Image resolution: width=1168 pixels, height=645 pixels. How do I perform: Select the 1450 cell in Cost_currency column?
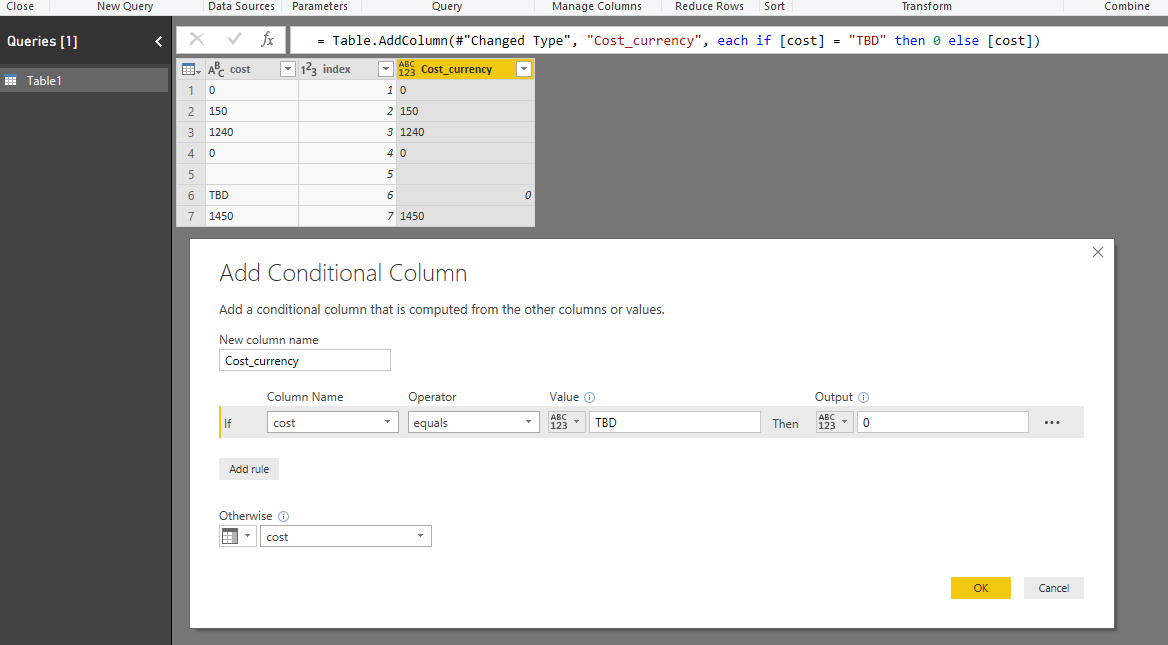click(465, 216)
